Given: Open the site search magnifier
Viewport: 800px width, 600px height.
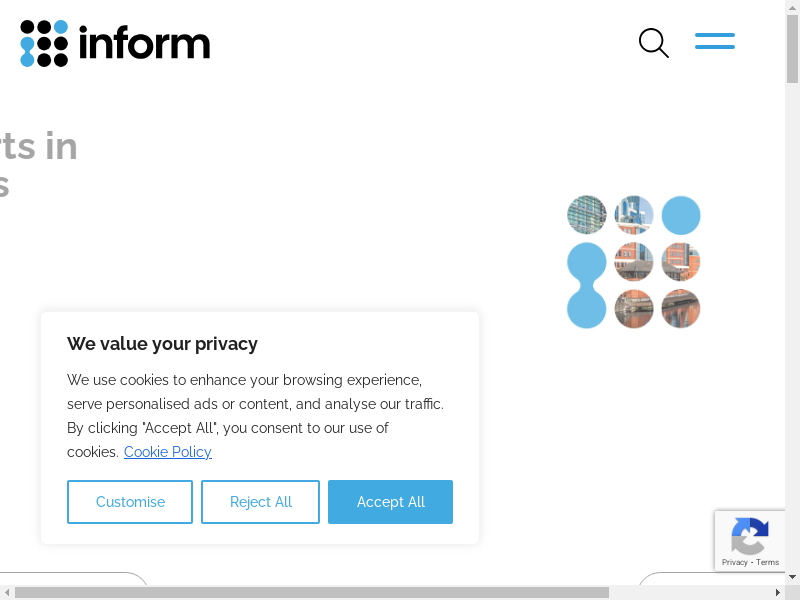Looking at the screenshot, I should (653, 43).
